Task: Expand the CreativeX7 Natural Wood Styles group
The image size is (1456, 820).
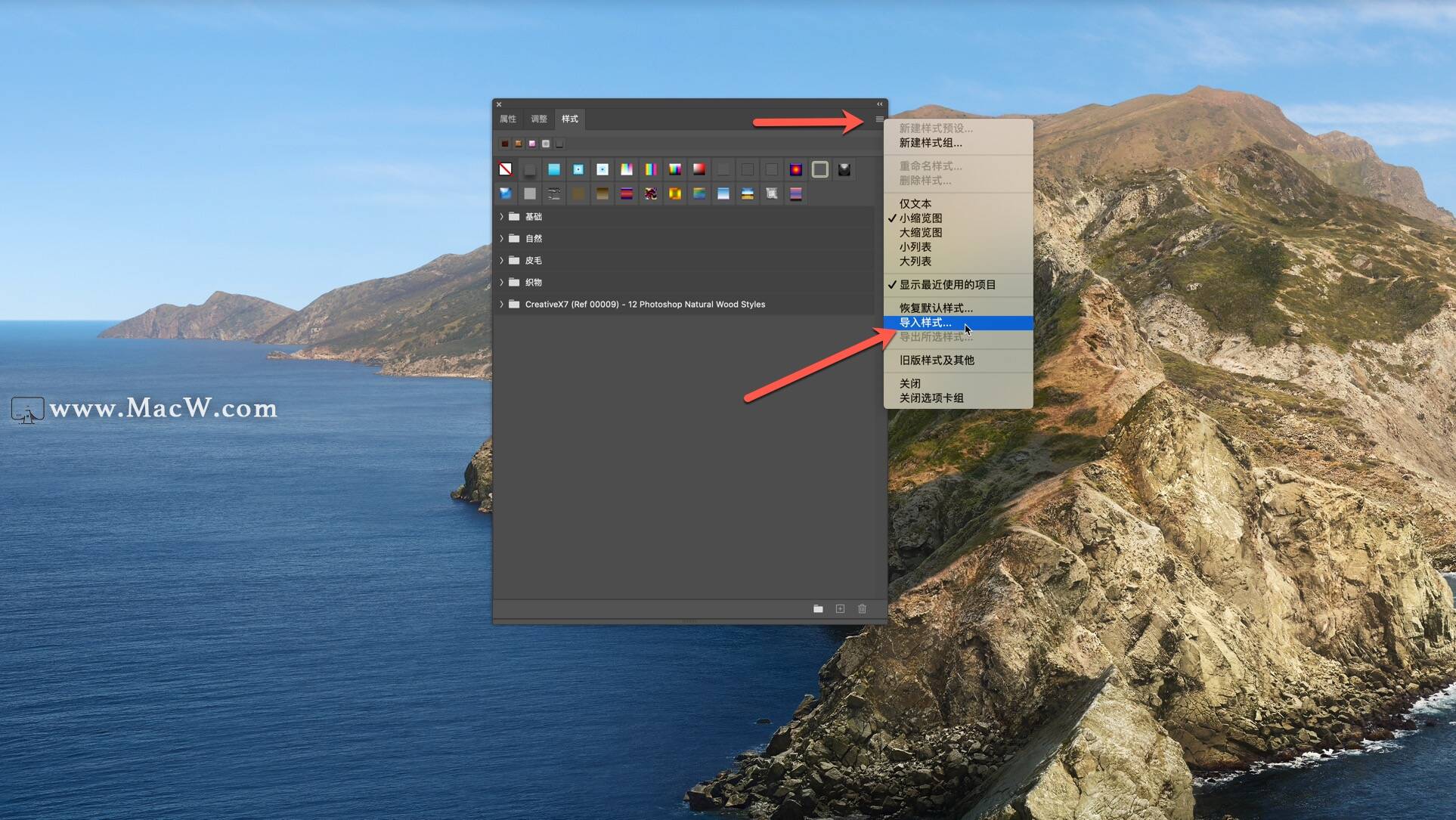Action: 501,304
